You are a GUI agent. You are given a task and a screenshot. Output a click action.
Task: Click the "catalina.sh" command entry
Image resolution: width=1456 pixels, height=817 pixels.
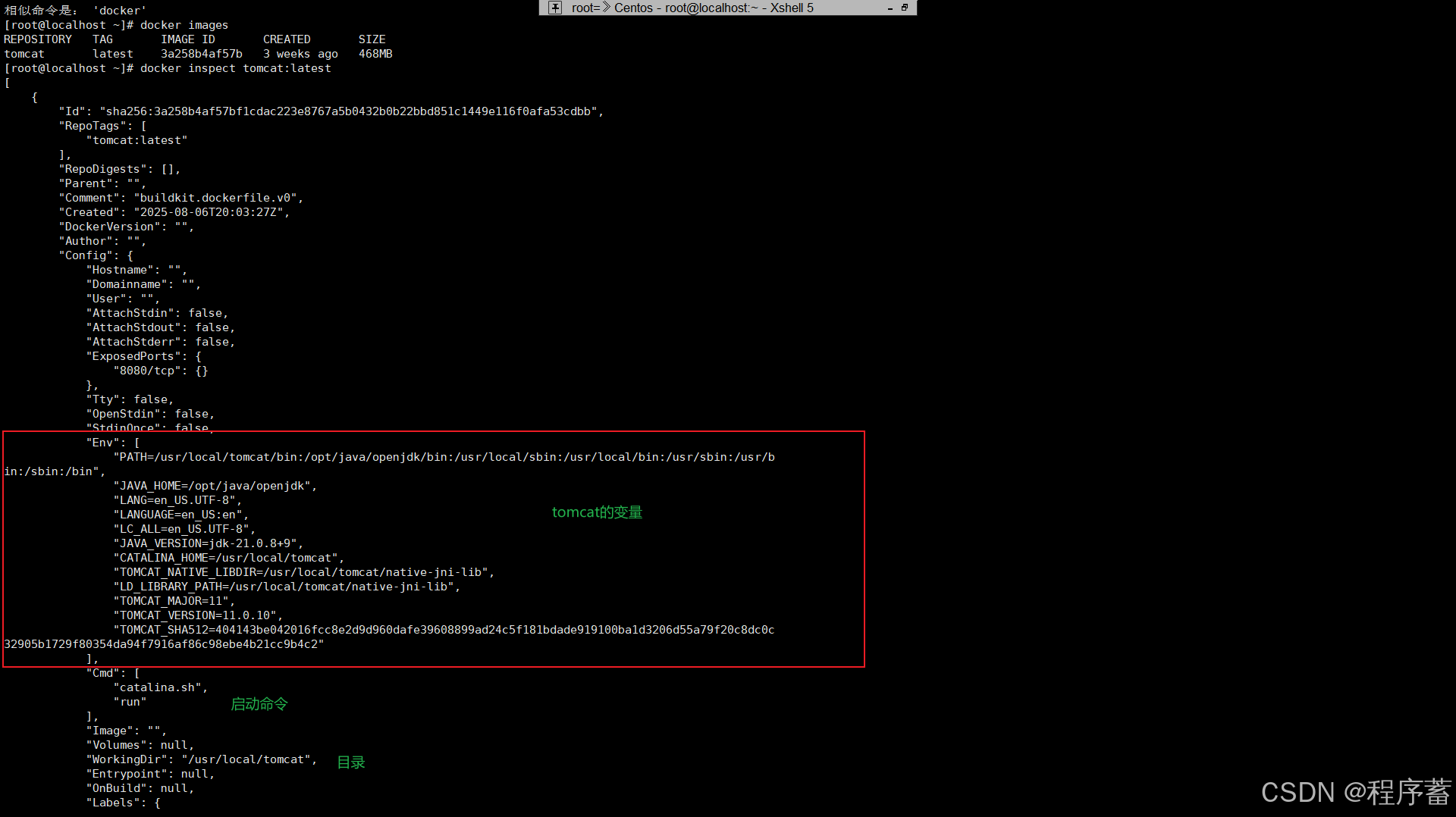[161, 687]
